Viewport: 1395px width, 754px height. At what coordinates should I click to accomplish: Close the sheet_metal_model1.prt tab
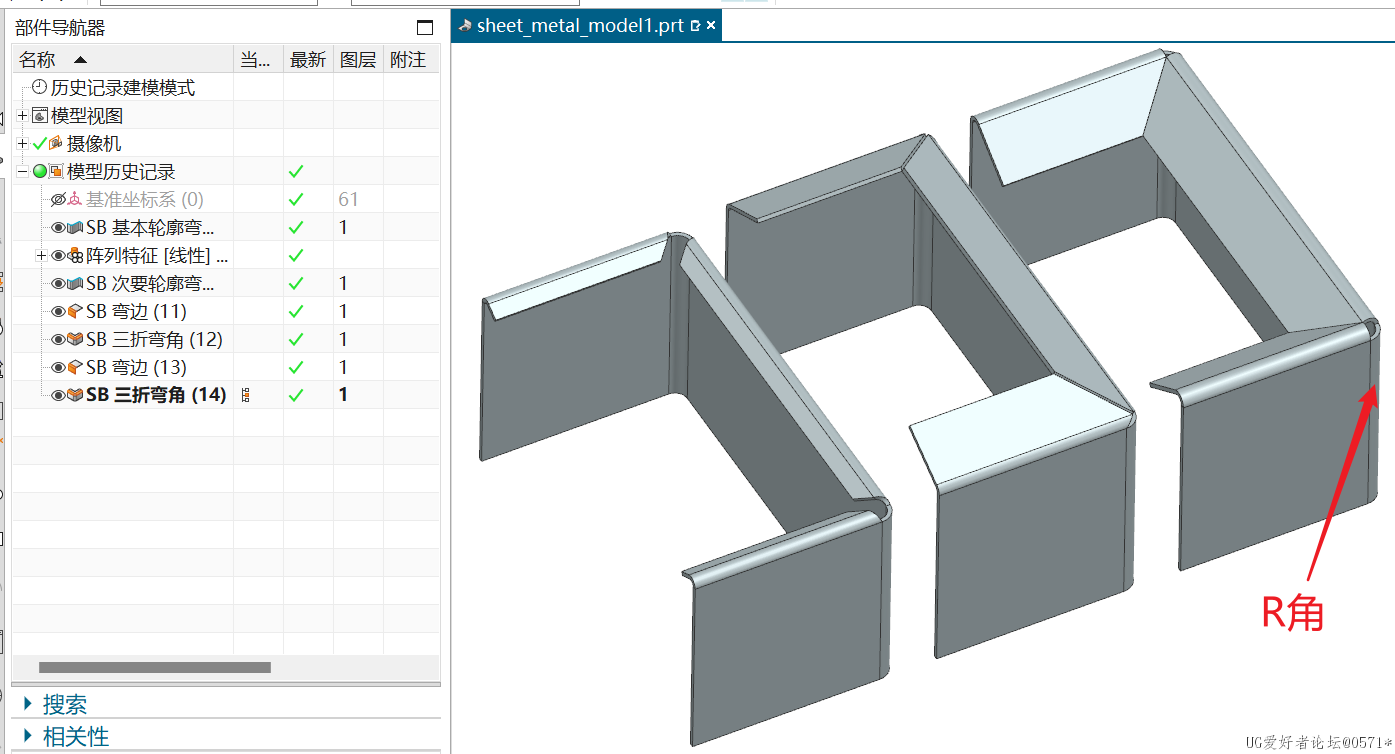point(711,26)
